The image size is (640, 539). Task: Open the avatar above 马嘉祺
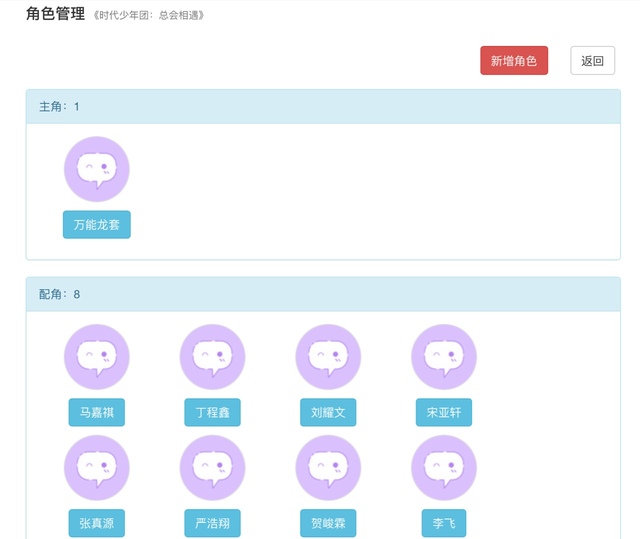(97, 357)
